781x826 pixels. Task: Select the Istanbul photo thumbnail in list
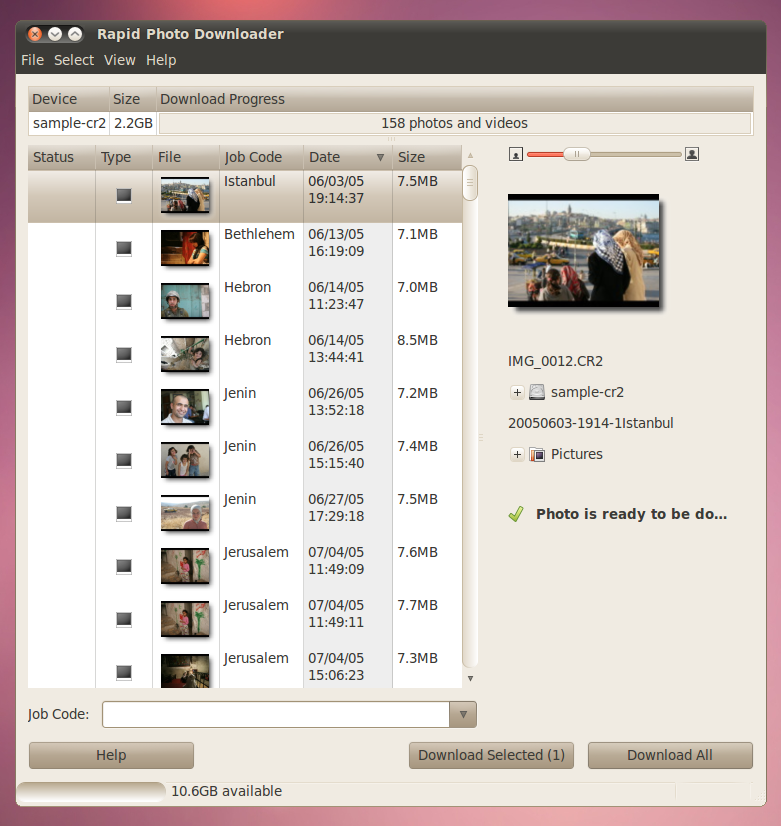tap(185, 195)
